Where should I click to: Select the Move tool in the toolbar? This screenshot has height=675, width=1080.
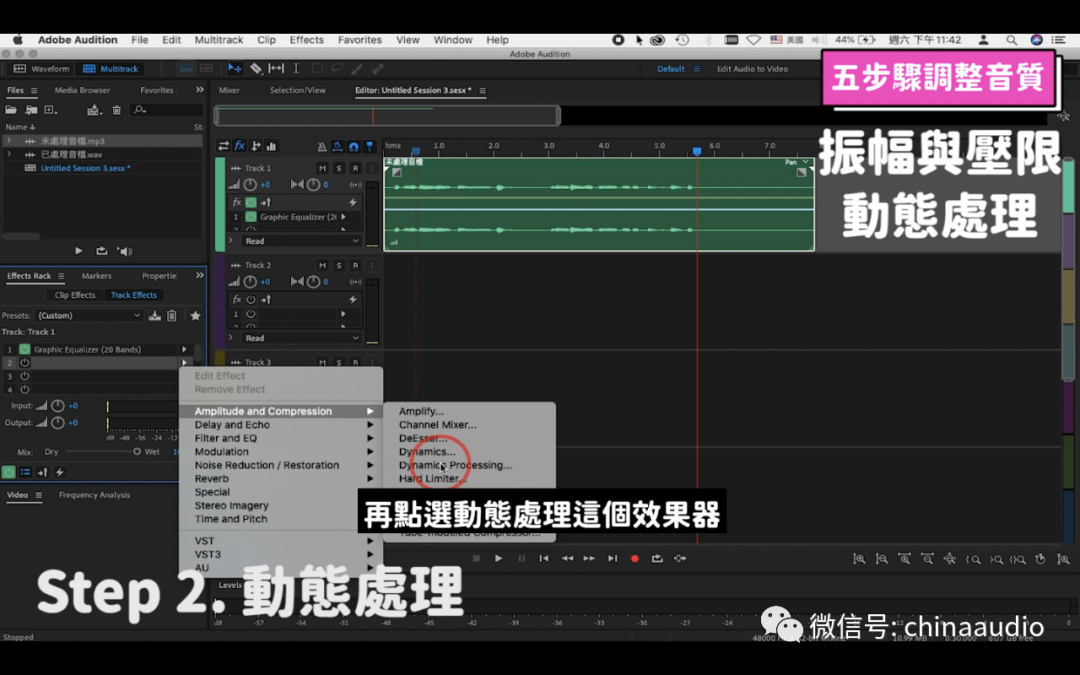click(x=234, y=68)
